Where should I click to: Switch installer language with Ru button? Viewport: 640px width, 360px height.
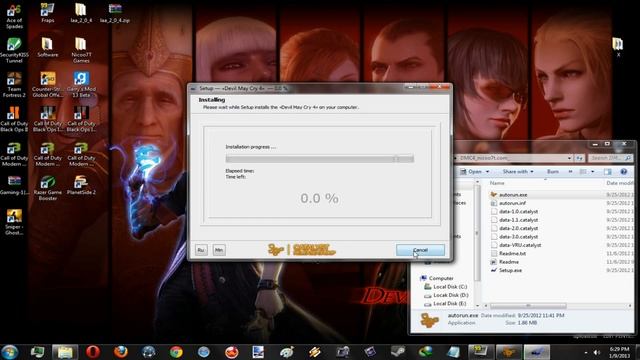click(x=201, y=250)
